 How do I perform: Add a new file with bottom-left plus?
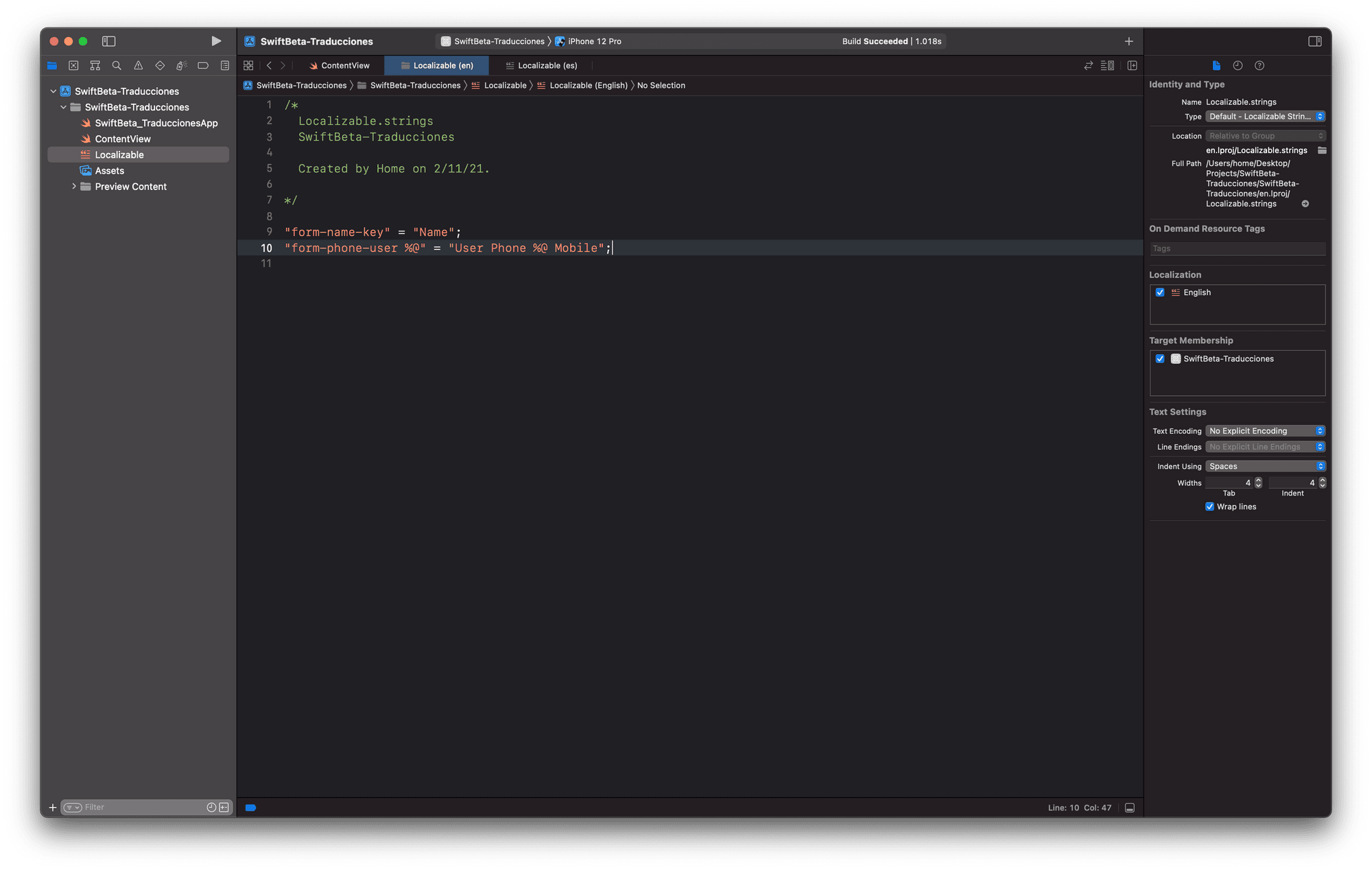click(x=53, y=808)
